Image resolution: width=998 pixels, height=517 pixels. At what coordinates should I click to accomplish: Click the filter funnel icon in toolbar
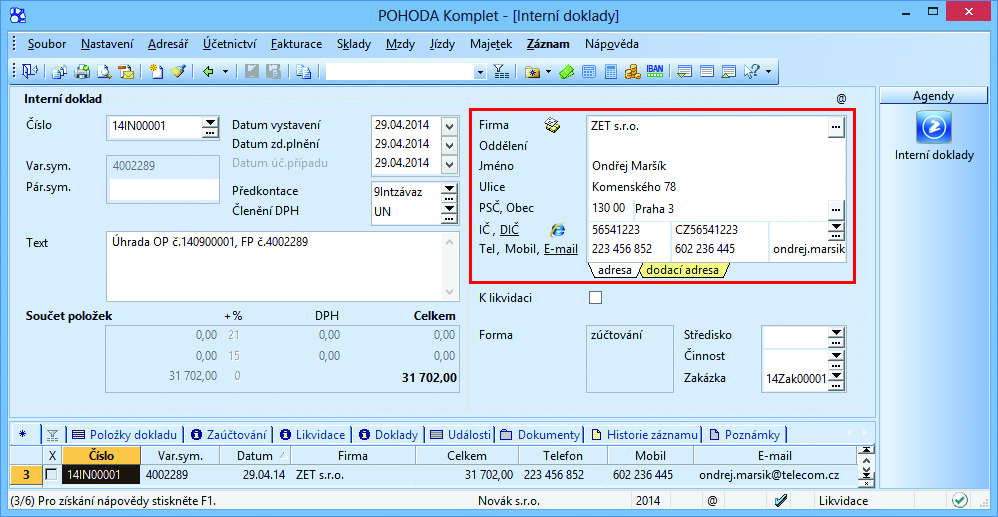click(x=502, y=72)
